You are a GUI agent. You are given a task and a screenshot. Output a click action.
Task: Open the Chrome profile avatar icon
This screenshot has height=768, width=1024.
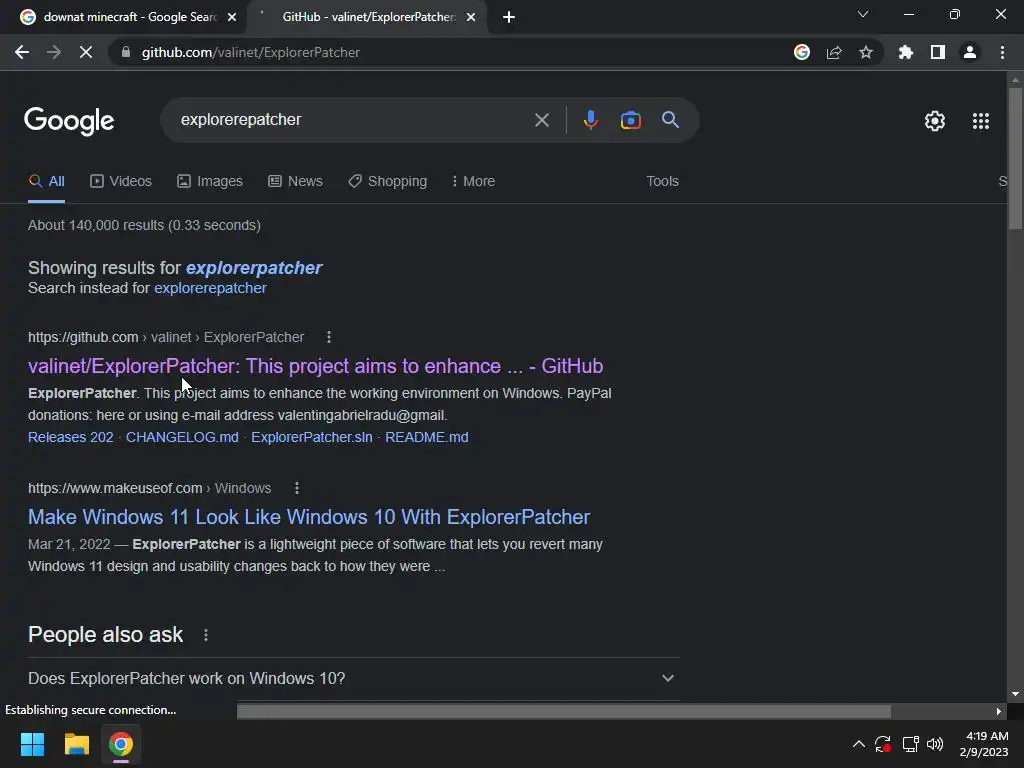coord(970,52)
